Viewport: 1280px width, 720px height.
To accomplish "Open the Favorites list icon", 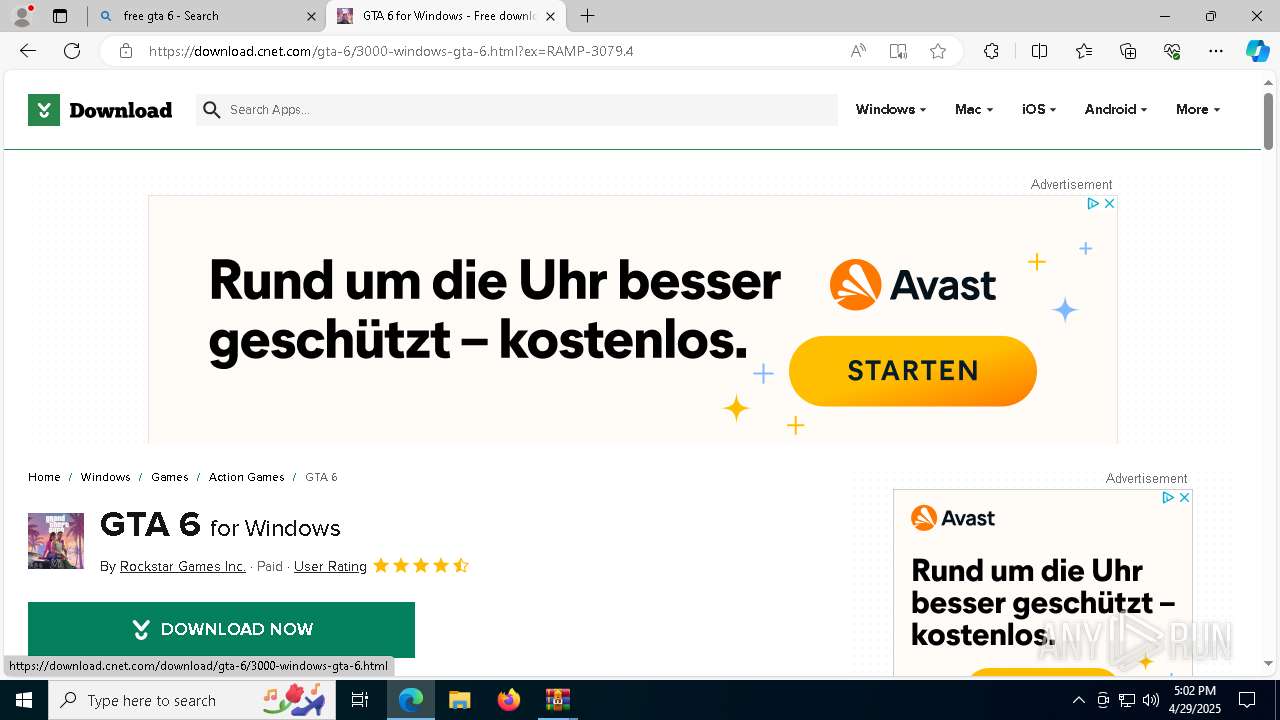I will (x=1084, y=51).
